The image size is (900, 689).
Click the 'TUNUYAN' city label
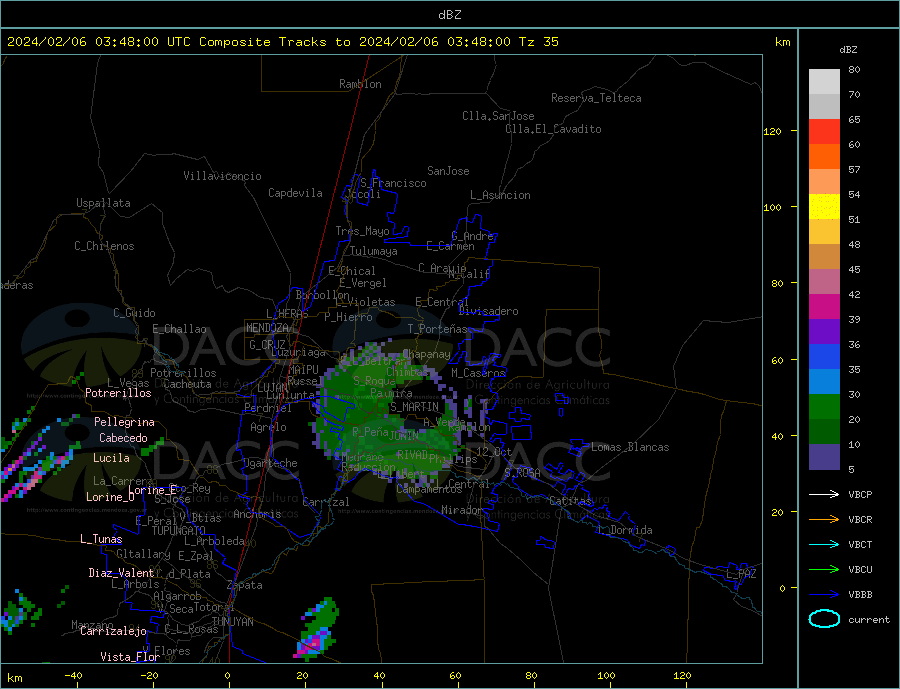click(232, 622)
